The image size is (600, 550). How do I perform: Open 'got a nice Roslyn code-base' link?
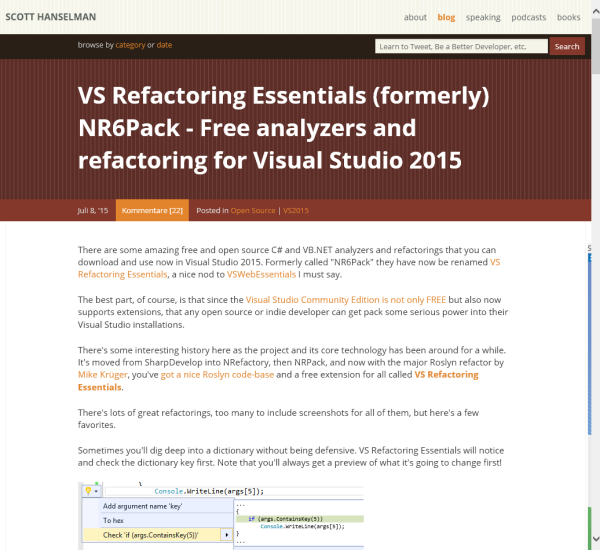click(217, 375)
